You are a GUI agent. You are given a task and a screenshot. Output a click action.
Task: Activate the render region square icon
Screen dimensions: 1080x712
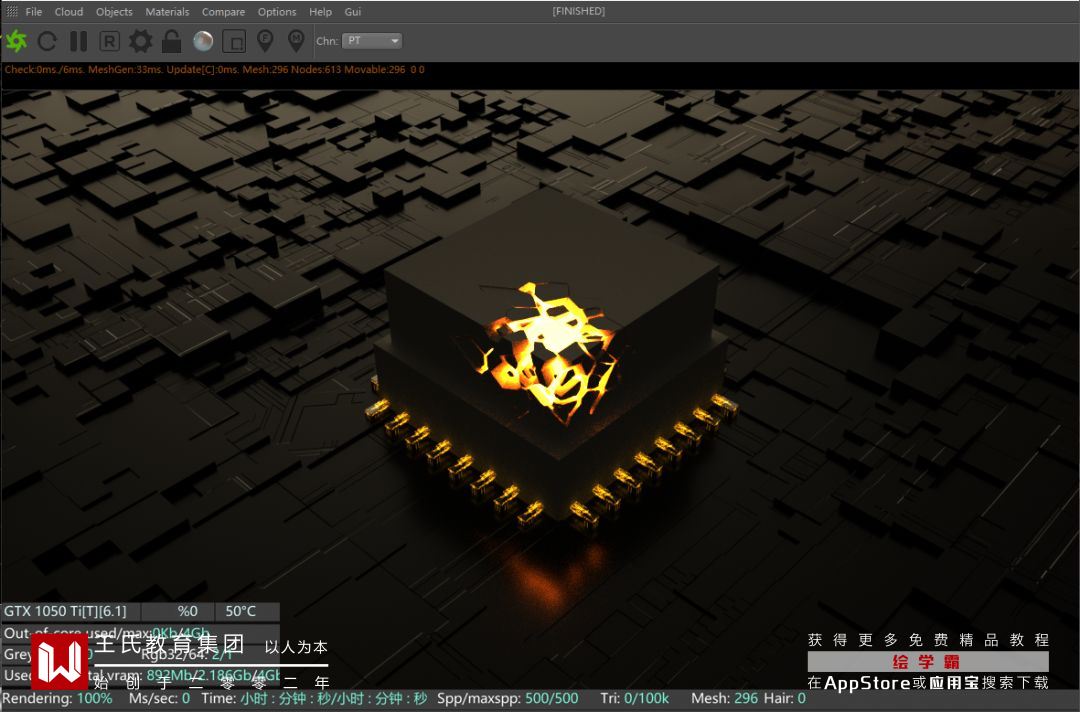234,41
